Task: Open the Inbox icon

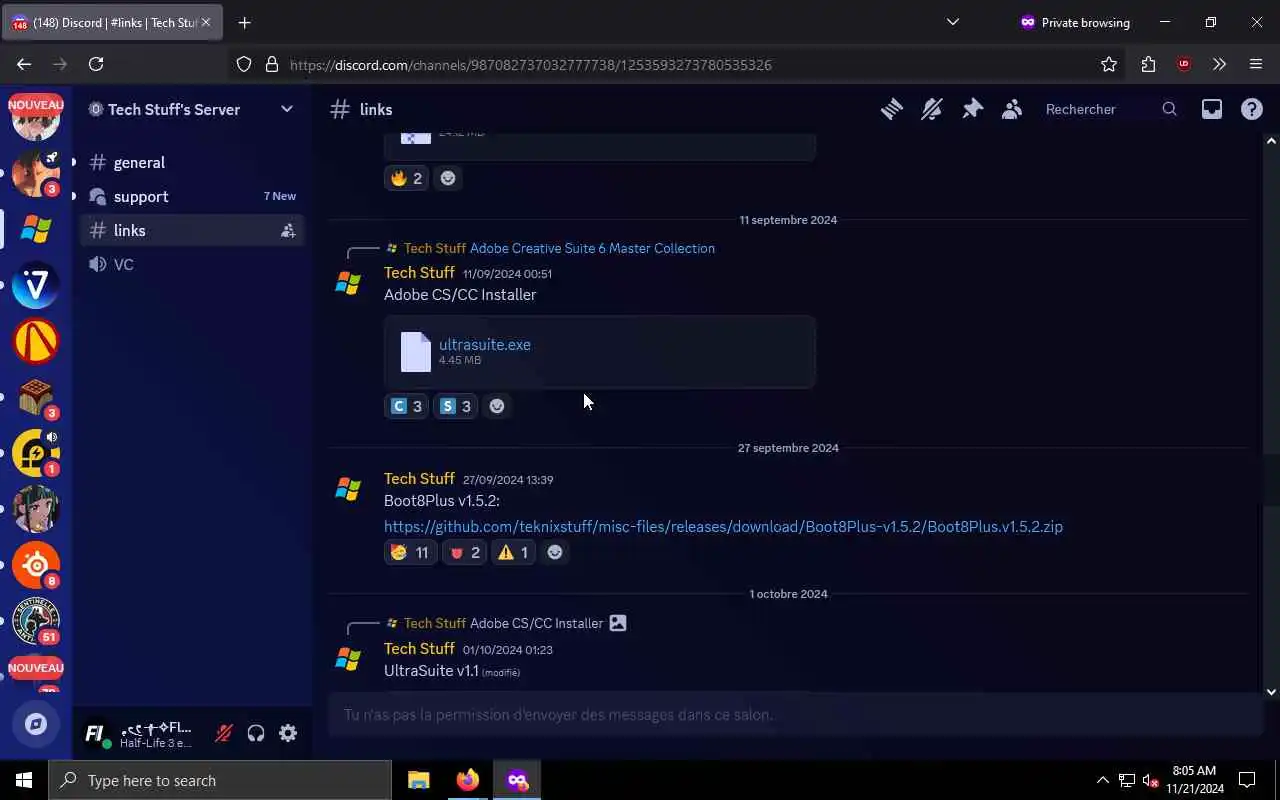Action: [1212, 110]
